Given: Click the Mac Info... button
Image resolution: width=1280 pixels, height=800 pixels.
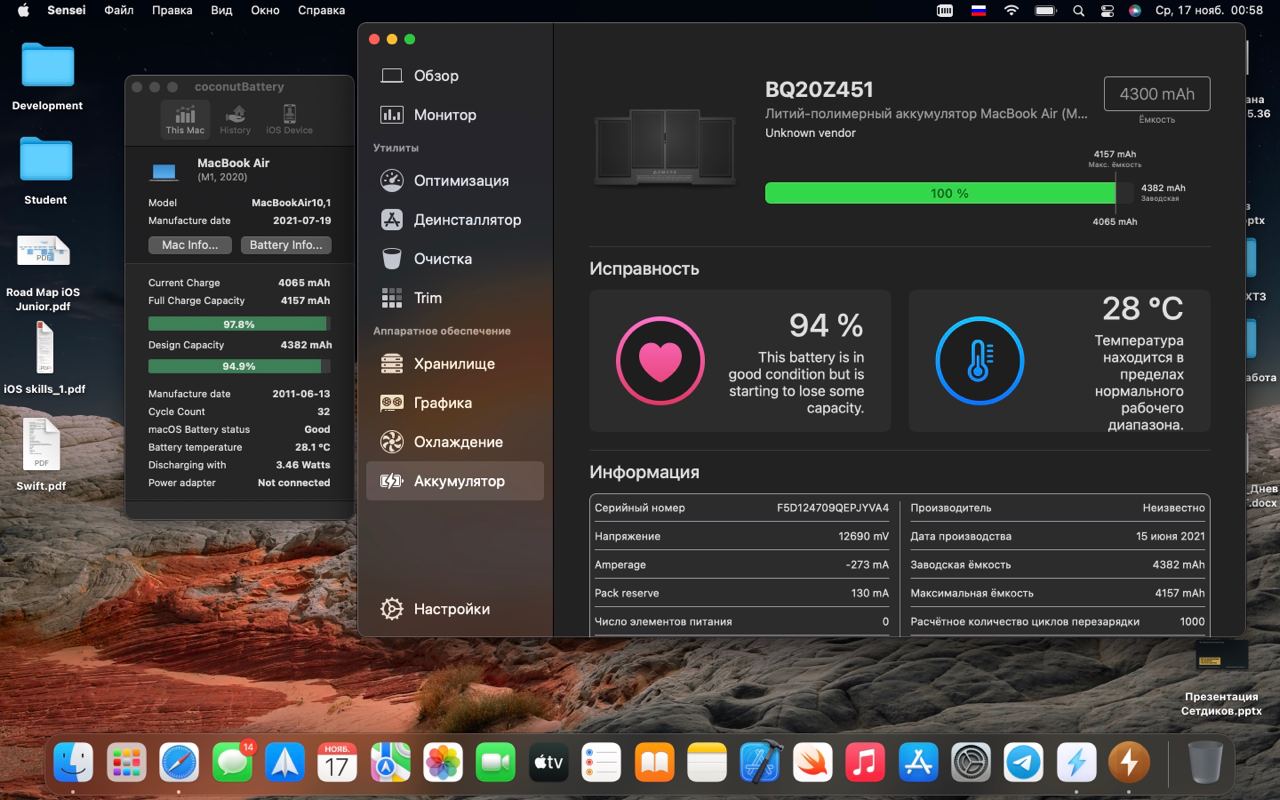Looking at the screenshot, I should pyautogui.click(x=190, y=245).
